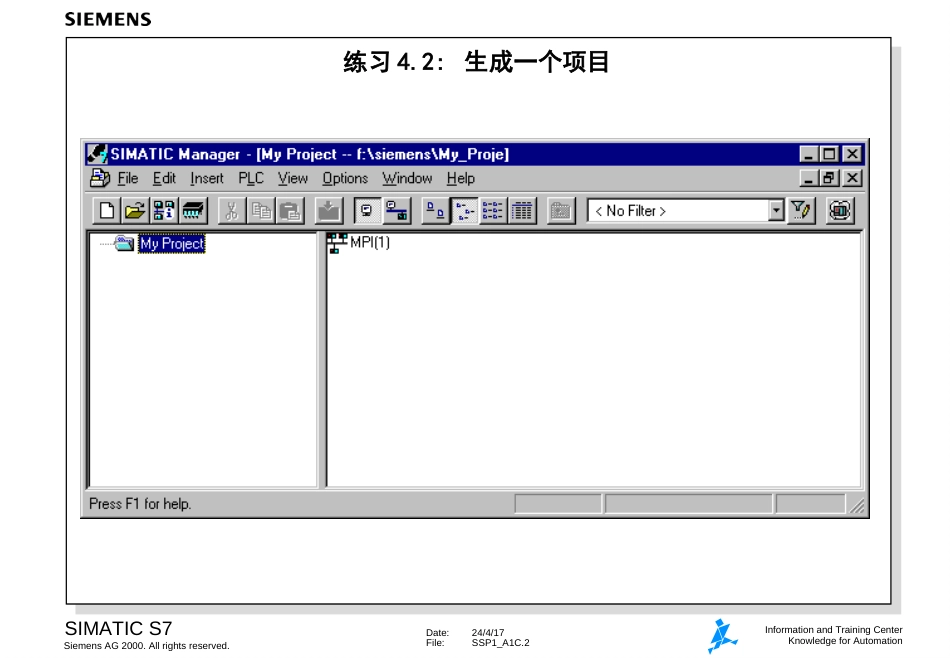The height and width of the screenshot is (658, 950).
Task: Select My Project in the tree
Action: coord(172,244)
